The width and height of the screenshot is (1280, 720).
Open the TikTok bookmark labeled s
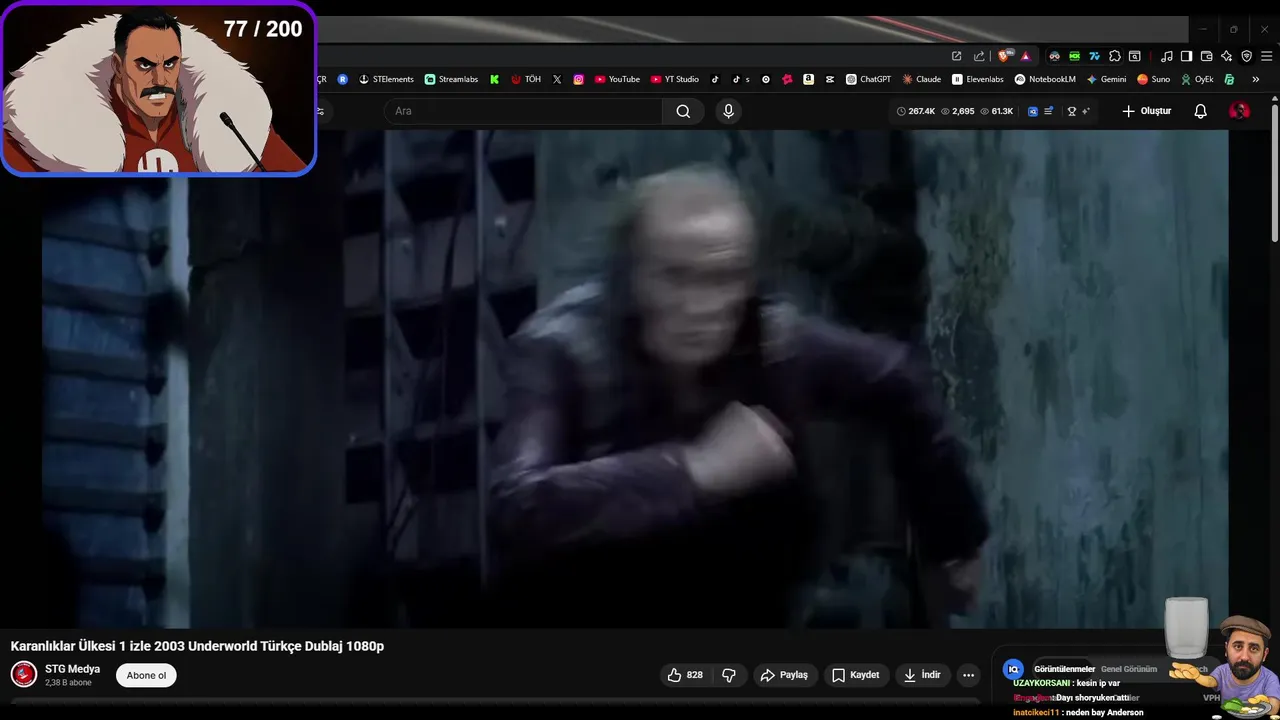740,79
